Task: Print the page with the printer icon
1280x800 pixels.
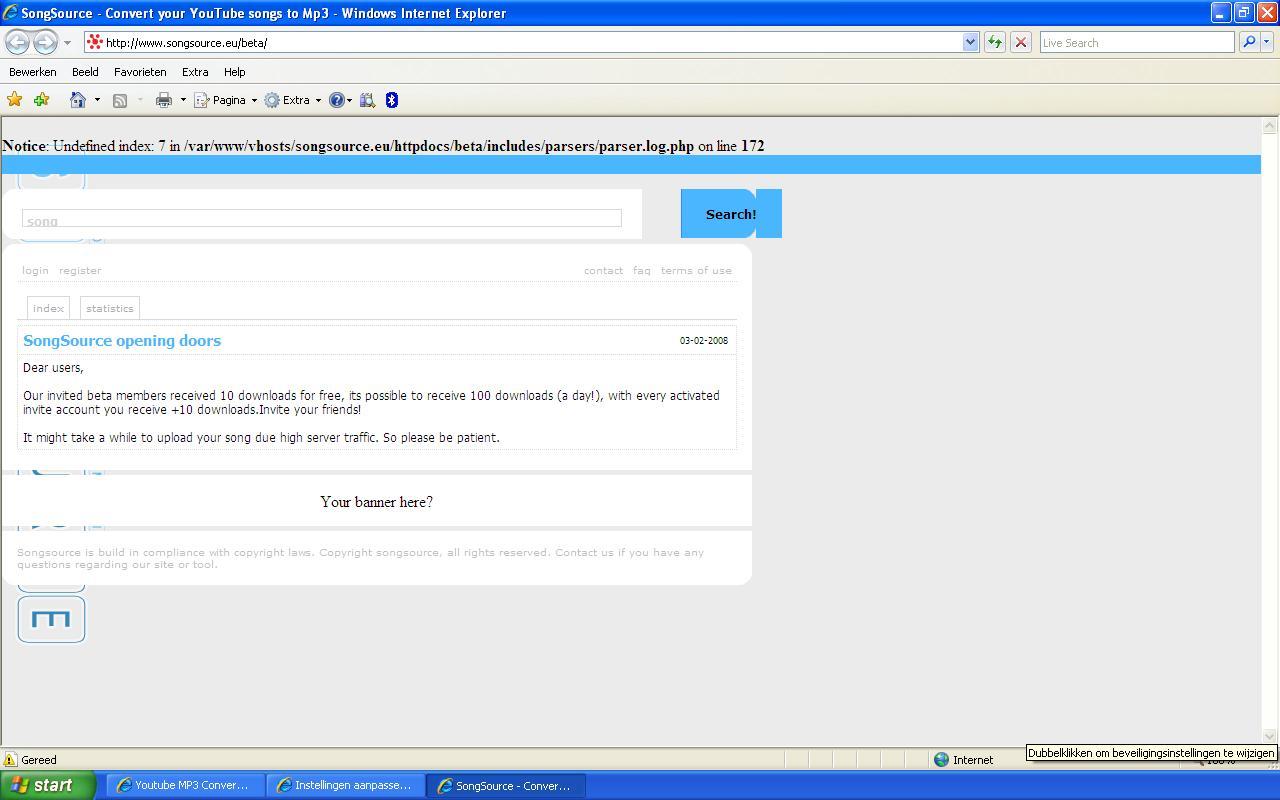Action: 164,100
